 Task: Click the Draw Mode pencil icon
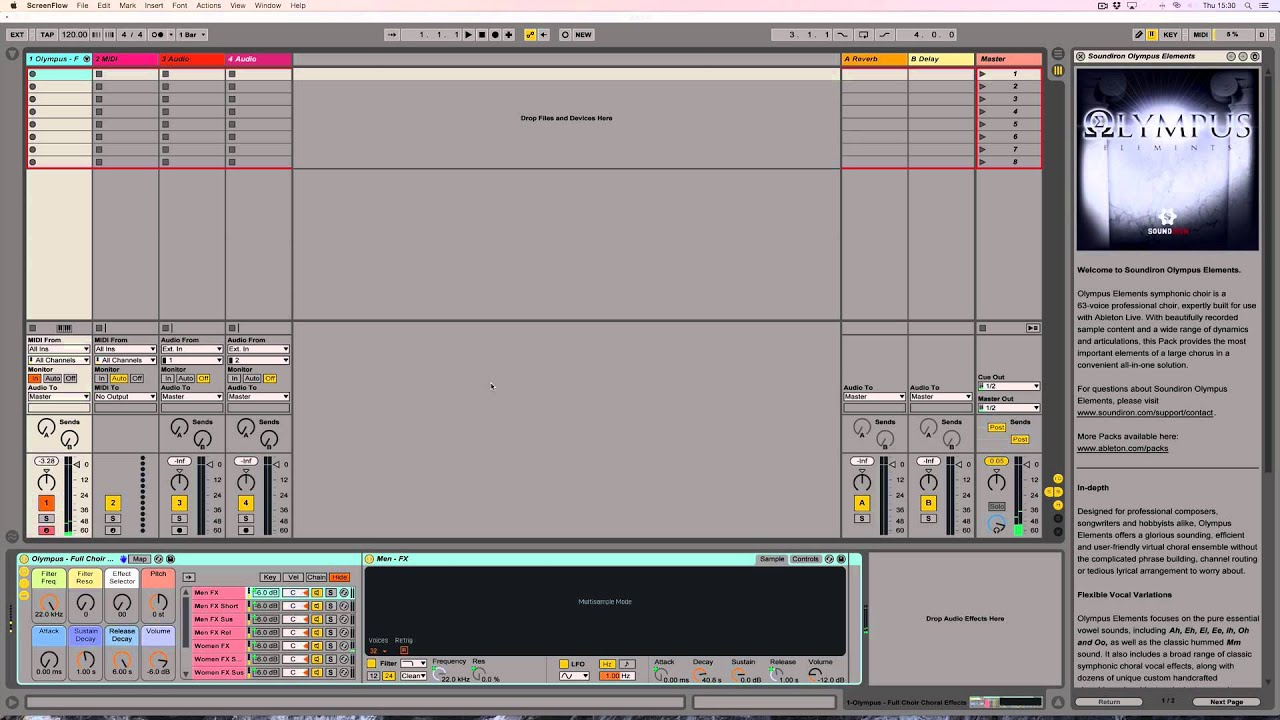pos(1138,34)
